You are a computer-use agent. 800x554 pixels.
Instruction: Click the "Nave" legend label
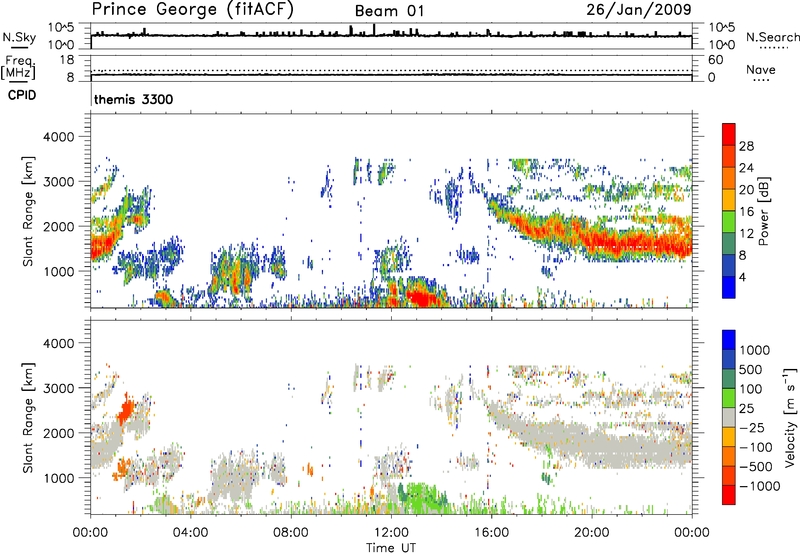(761, 70)
